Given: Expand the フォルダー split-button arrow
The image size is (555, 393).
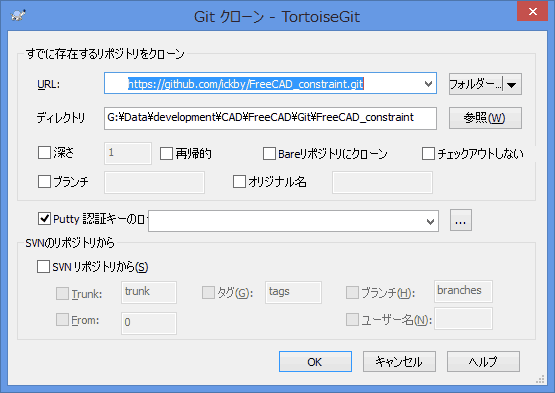Looking at the screenshot, I should (512, 84).
